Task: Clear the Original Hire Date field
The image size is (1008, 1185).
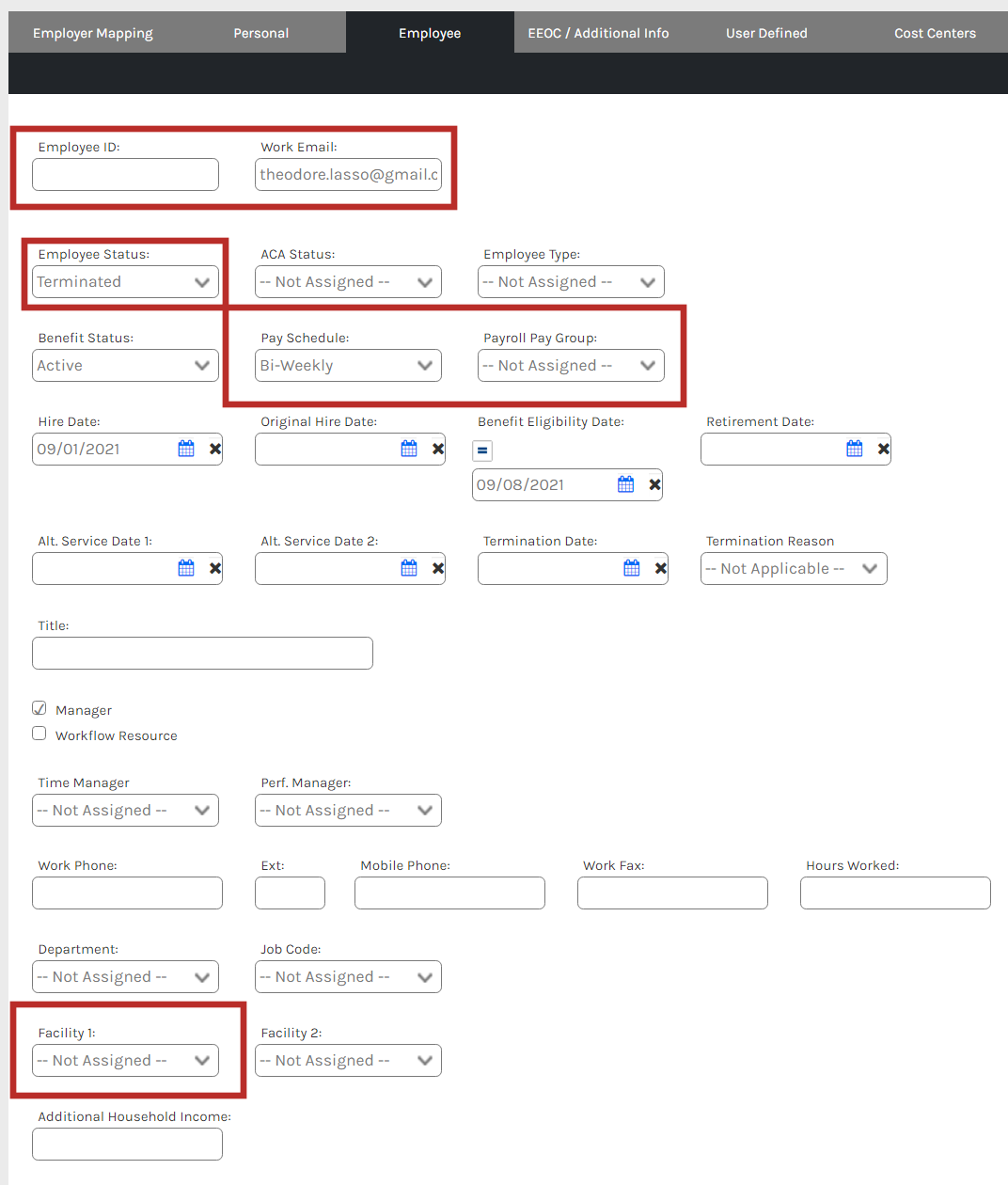Action: click(438, 449)
